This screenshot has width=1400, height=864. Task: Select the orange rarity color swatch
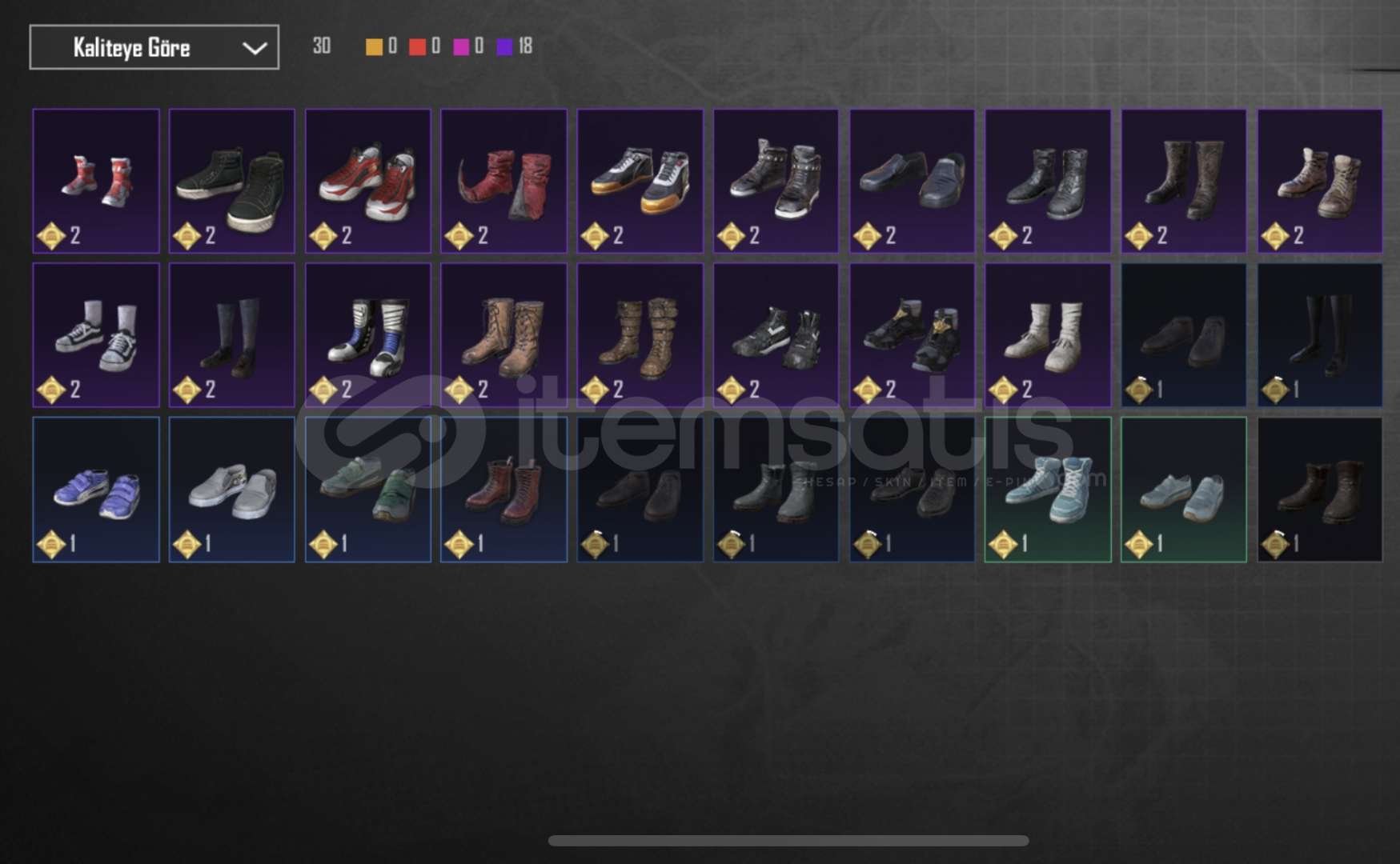click(x=374, y=46)
